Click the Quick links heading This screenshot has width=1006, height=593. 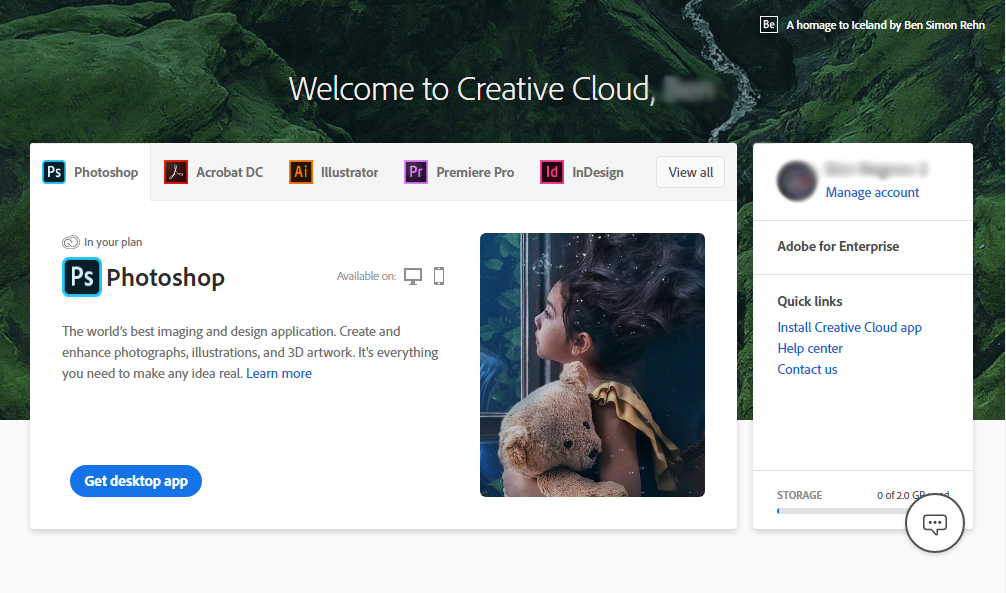[810, 302]
